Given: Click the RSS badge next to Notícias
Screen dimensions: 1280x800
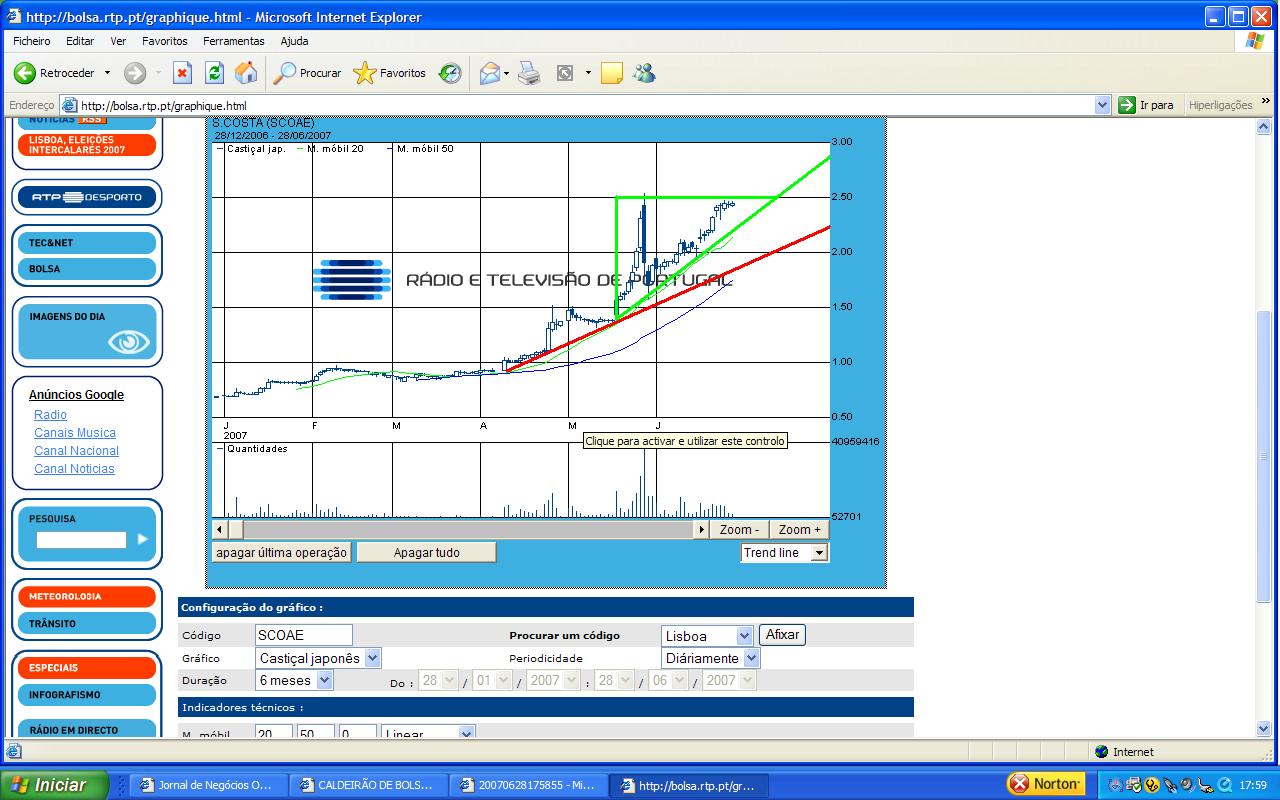Looking at the screenshot, I should (x=93, y=119).
